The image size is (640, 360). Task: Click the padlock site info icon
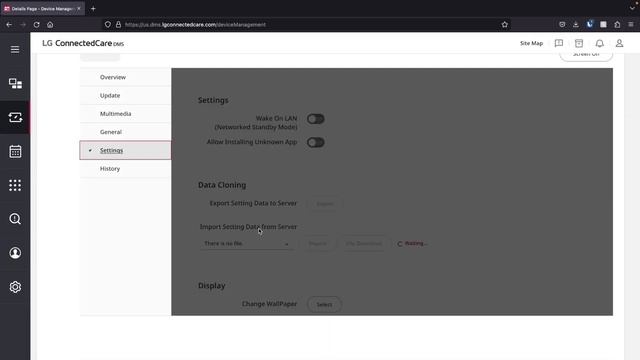[118, 24]
